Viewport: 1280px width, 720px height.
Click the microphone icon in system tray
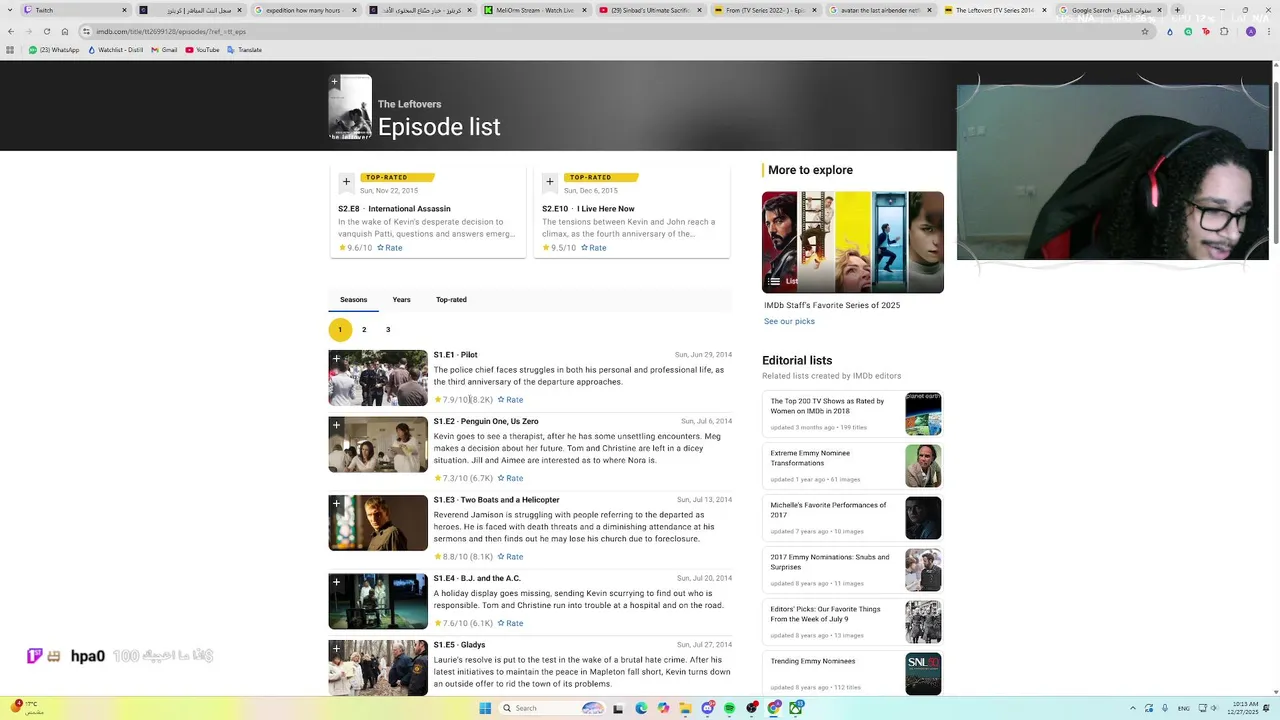pos(1165,708)
